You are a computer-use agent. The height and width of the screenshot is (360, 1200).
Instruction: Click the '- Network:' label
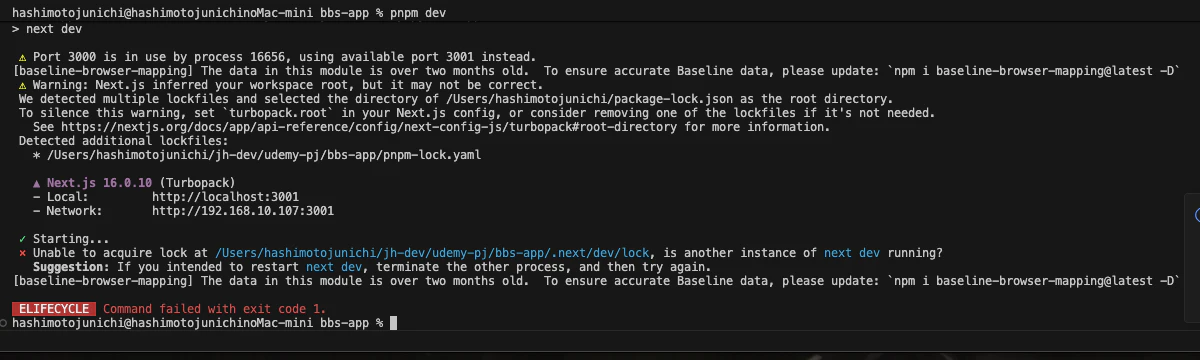coord(68,211)
